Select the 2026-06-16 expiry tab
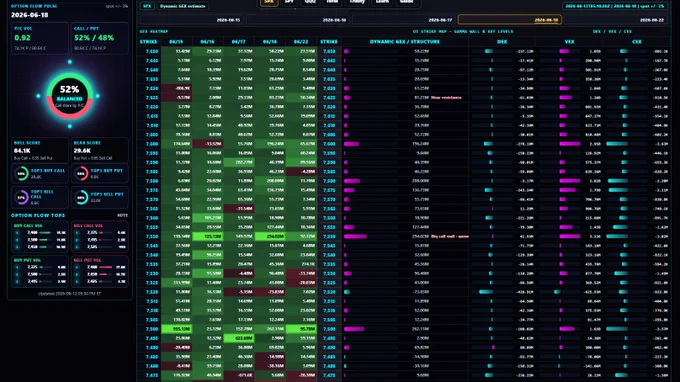The image size is (680, 382). tap(298, 20)
